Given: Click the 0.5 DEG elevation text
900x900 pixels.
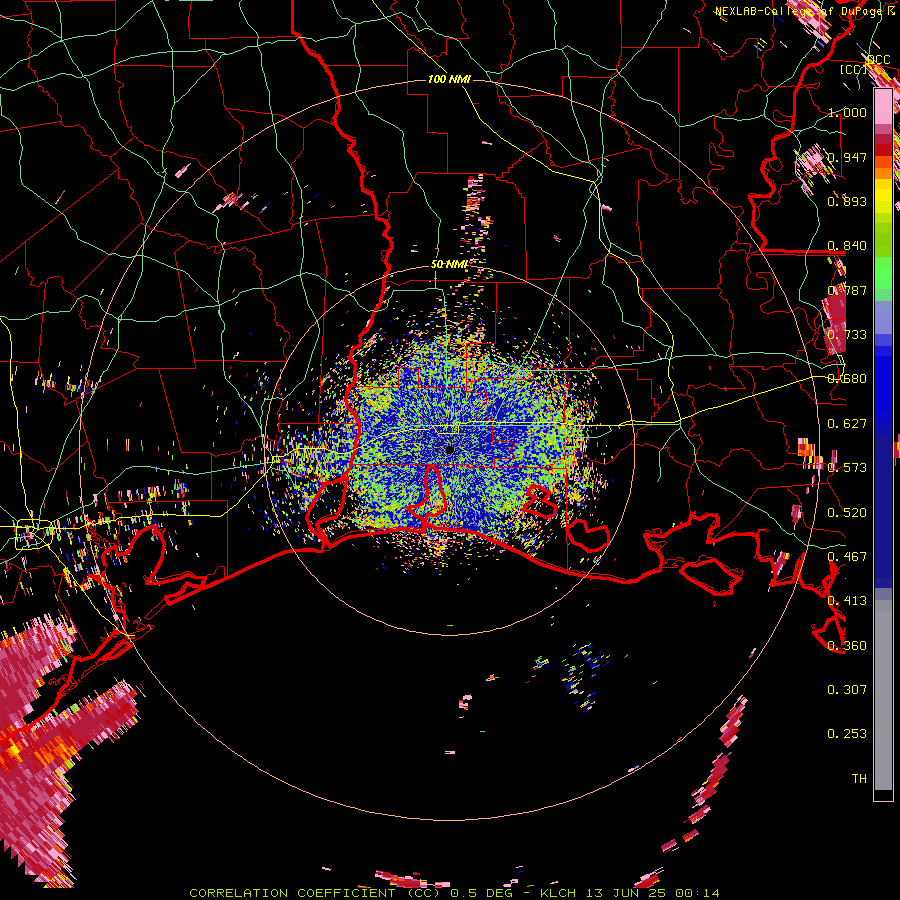Looking at the screenshot, I should pyautogui.click(x=481, y=893).
